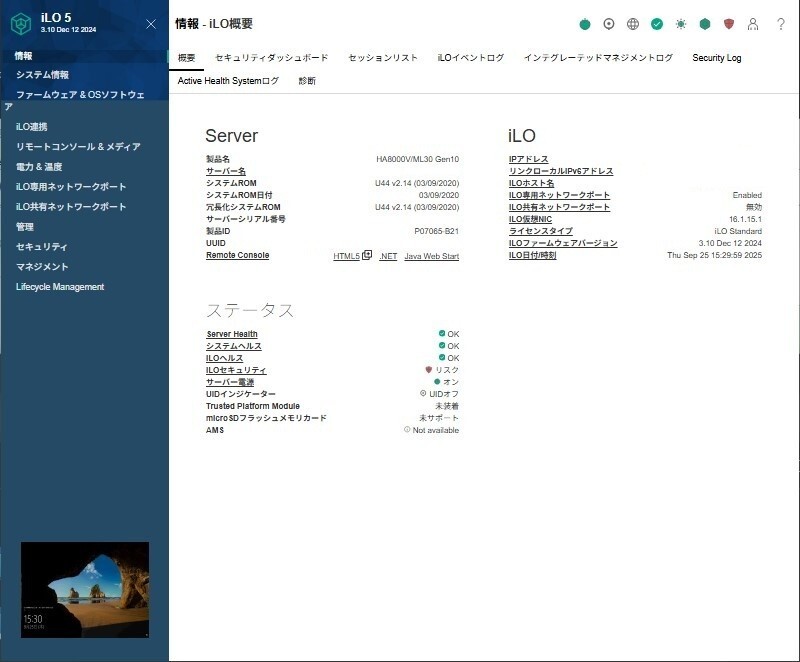Click the サーバー電源 status link
The height and width of the screenshot is (662, 800).
[x=230, y=382]
